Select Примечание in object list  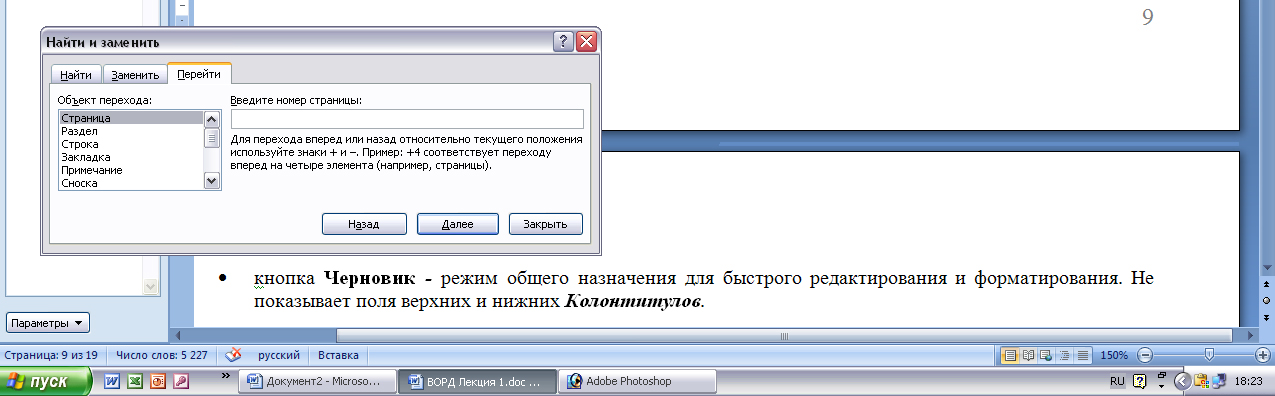(x=130, y=170)
